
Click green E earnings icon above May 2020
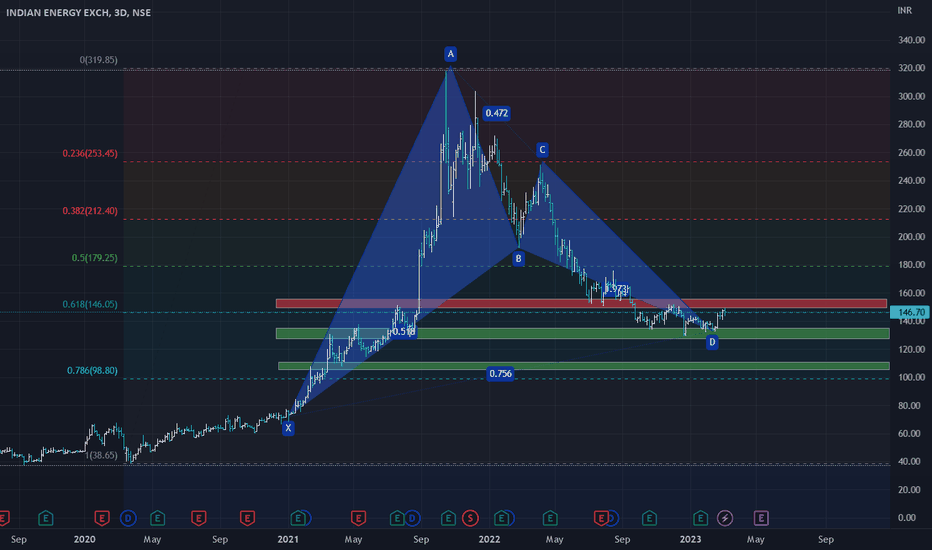pos(157,518)
